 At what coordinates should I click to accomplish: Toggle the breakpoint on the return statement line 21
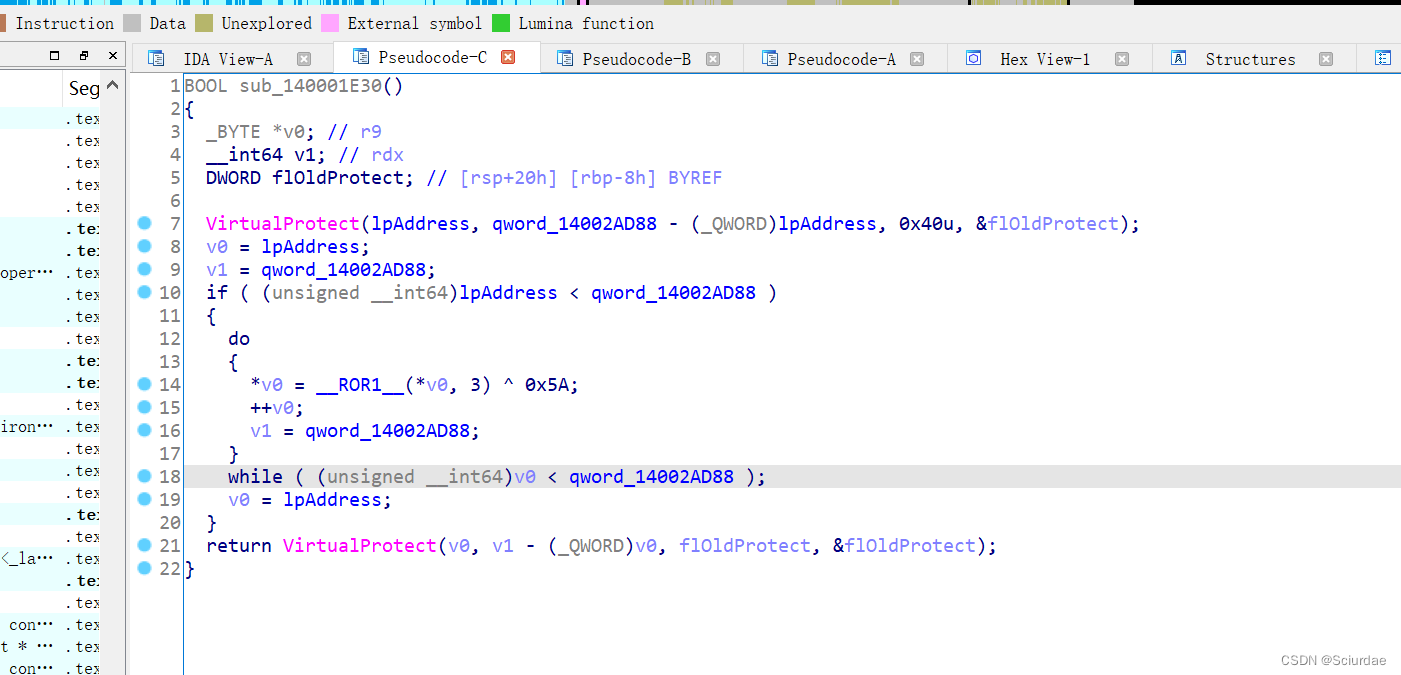145,545
